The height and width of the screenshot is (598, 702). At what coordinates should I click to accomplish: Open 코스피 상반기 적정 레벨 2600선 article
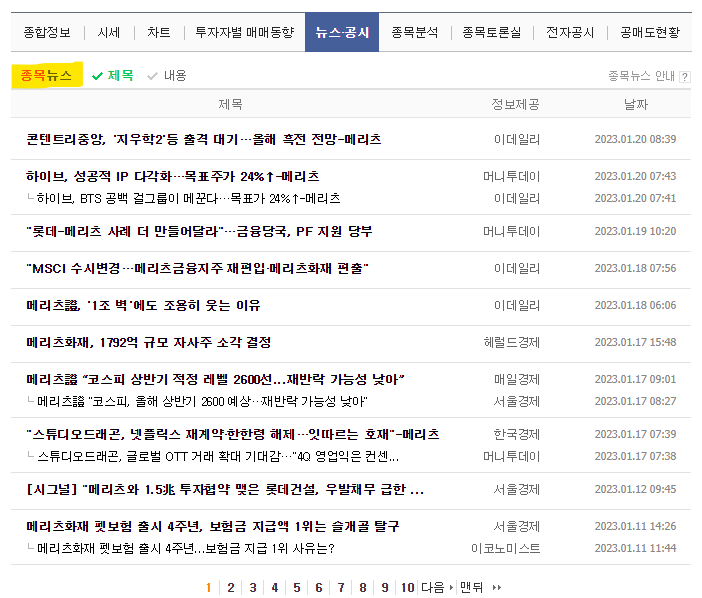coord(215,380)
